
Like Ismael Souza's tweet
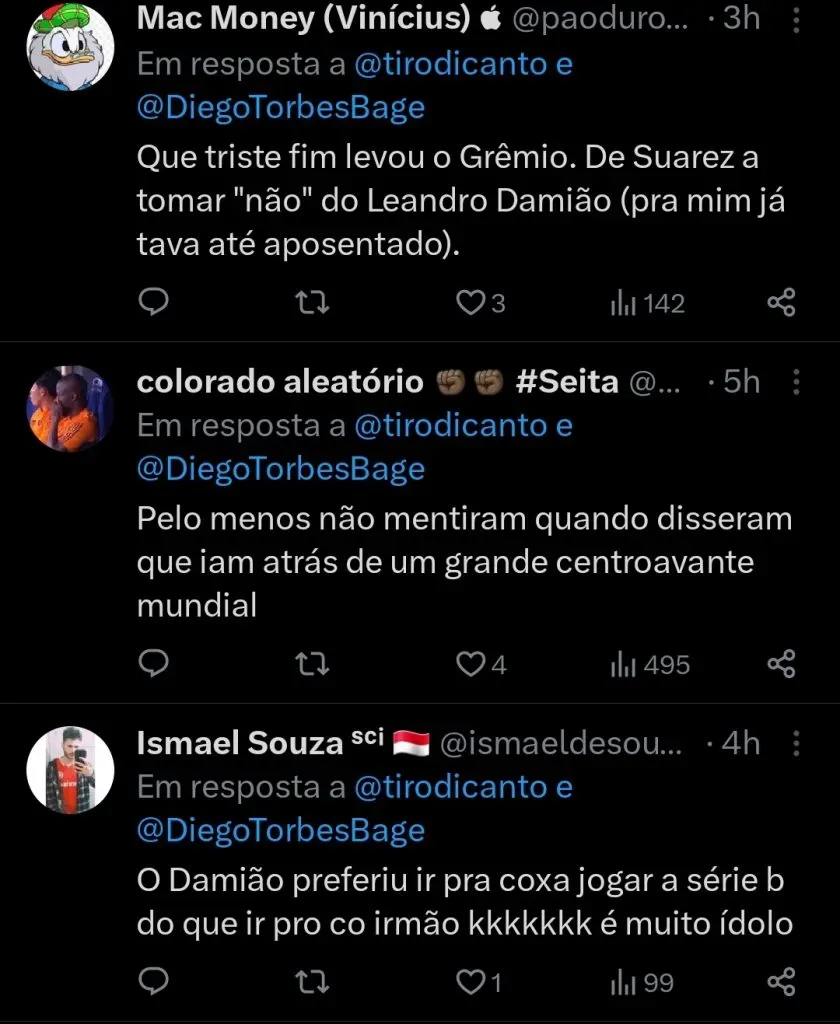[x=470, y=982]
